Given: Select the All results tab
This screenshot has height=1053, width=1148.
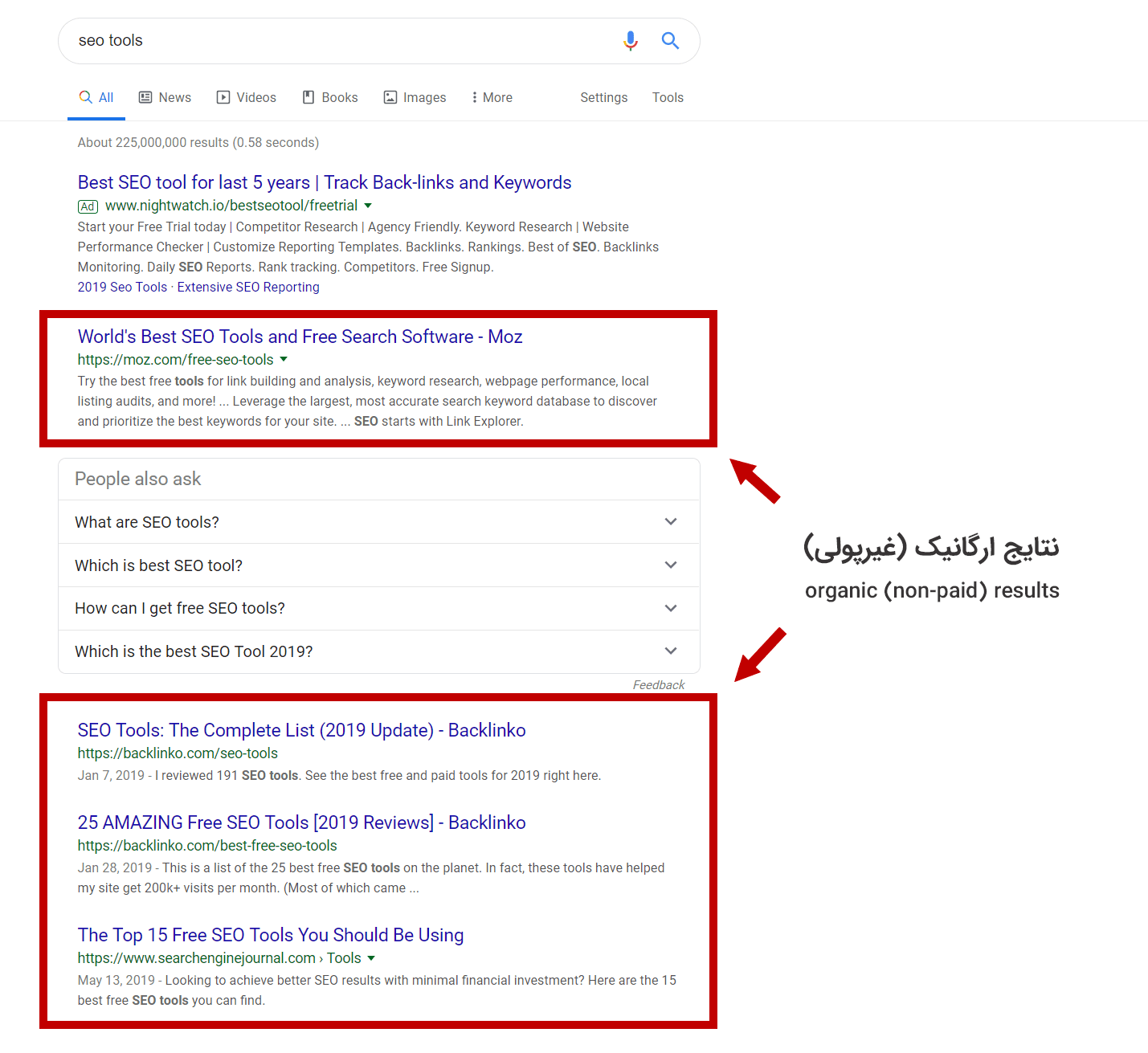Looking at the screenshot, I should (x=96, y=97).
